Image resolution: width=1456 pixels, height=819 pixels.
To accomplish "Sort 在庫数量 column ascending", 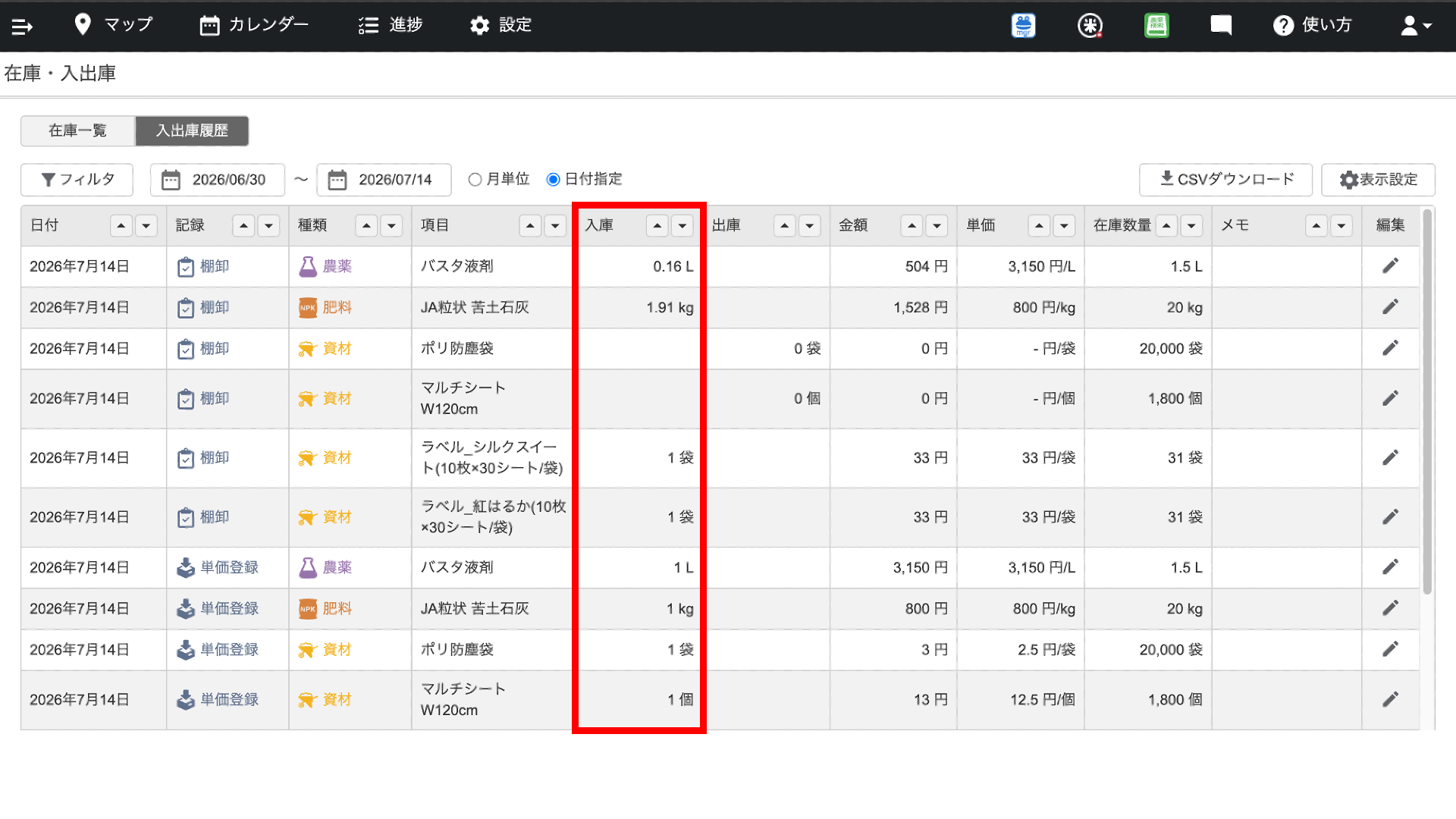I will click(1167, 226).
